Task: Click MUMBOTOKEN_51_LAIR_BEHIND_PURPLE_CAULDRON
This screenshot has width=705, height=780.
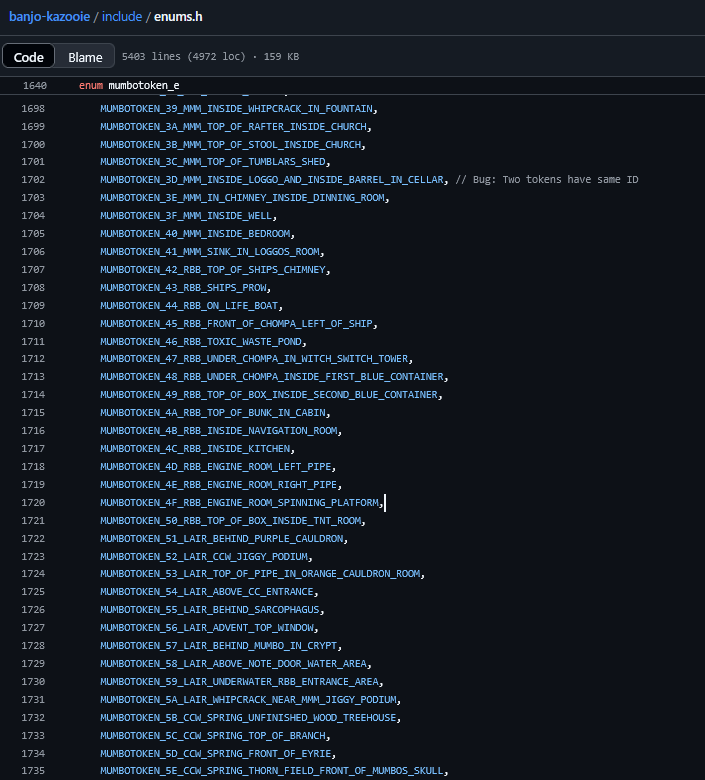Action: [222, 539]
